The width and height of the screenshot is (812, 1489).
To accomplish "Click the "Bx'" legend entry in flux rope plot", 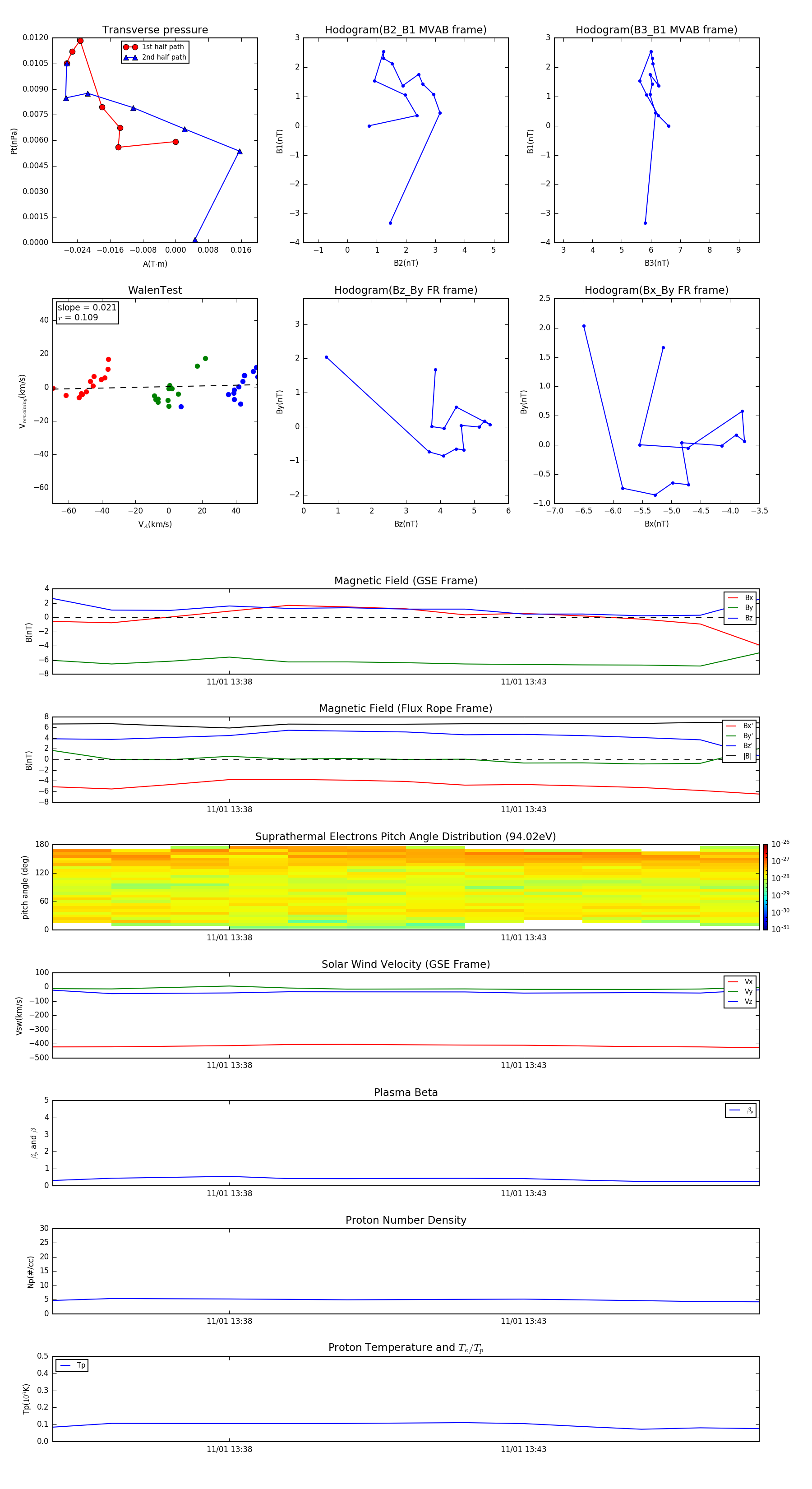I will pos(739,726).
